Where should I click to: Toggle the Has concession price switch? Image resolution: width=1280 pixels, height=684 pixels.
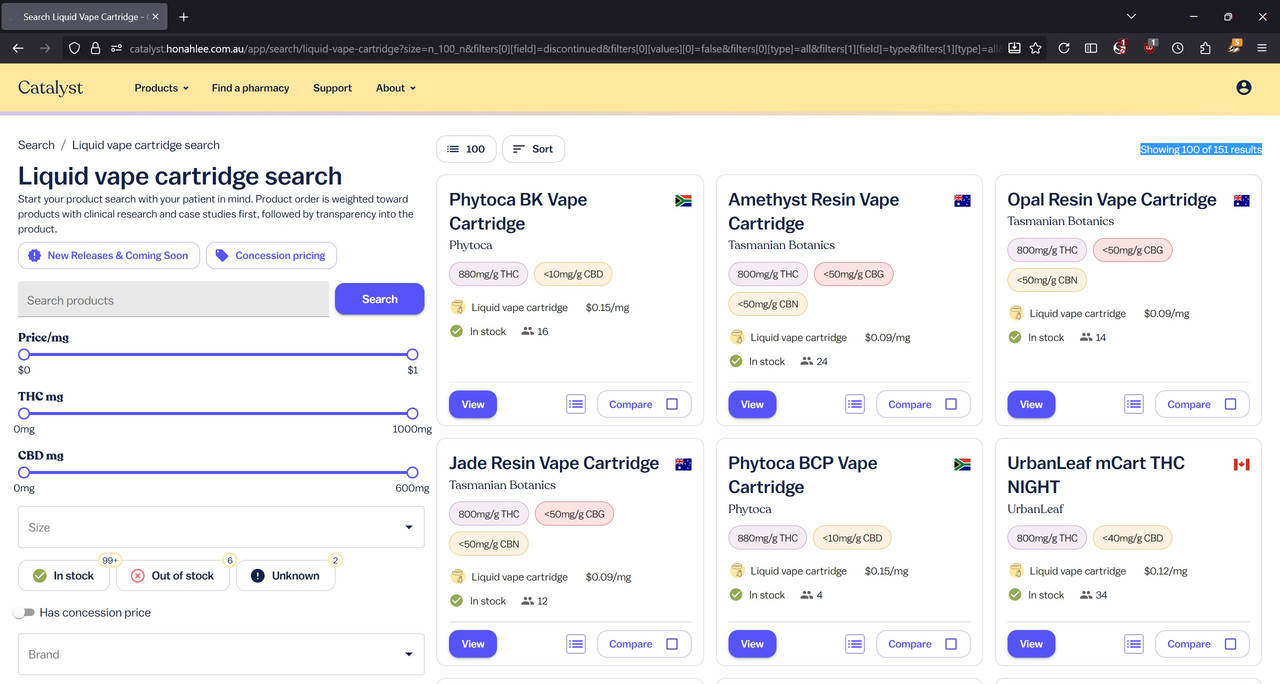click(x=24, y=613)
